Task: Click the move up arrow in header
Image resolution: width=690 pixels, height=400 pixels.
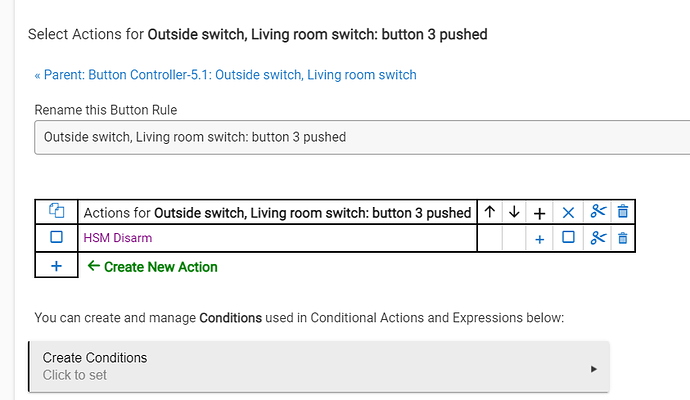Action: pos(489,212)
